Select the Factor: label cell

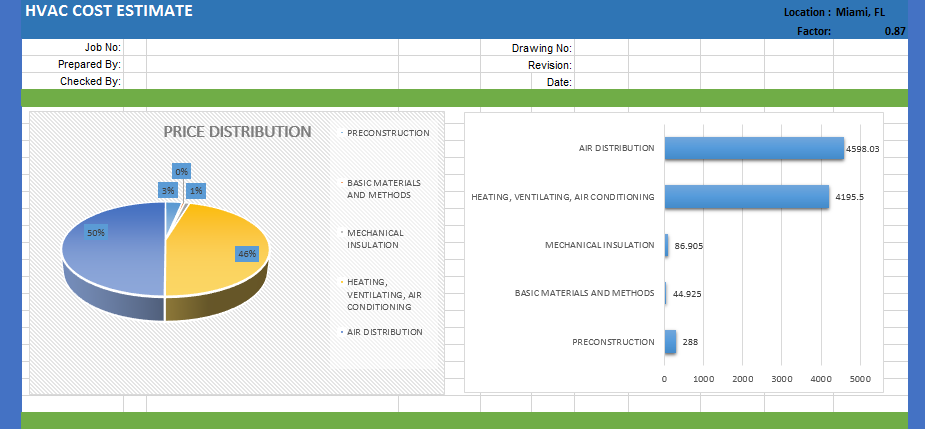pos(814,32)
